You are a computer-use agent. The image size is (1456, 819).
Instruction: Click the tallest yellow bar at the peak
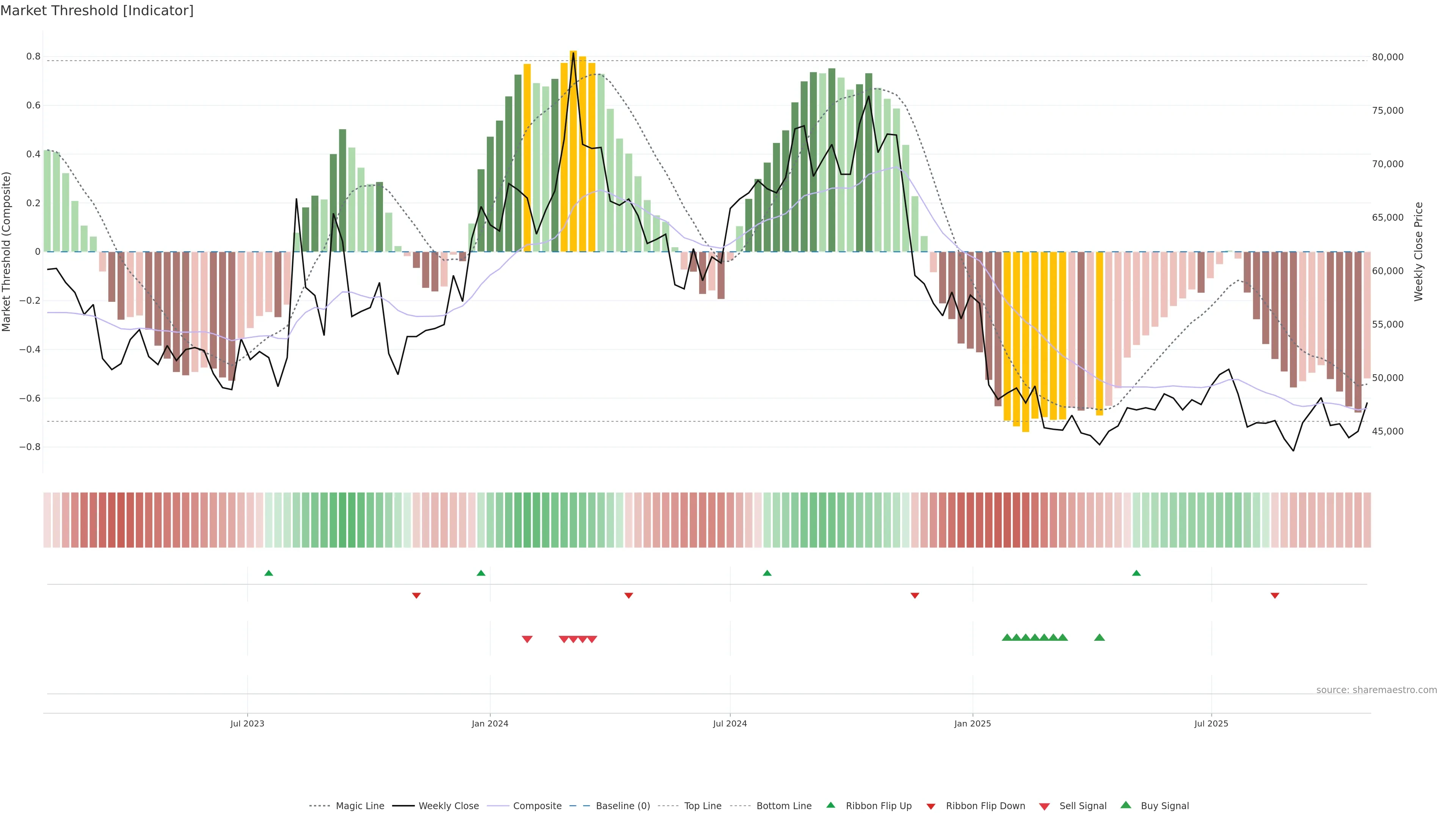tap(573, 151)
